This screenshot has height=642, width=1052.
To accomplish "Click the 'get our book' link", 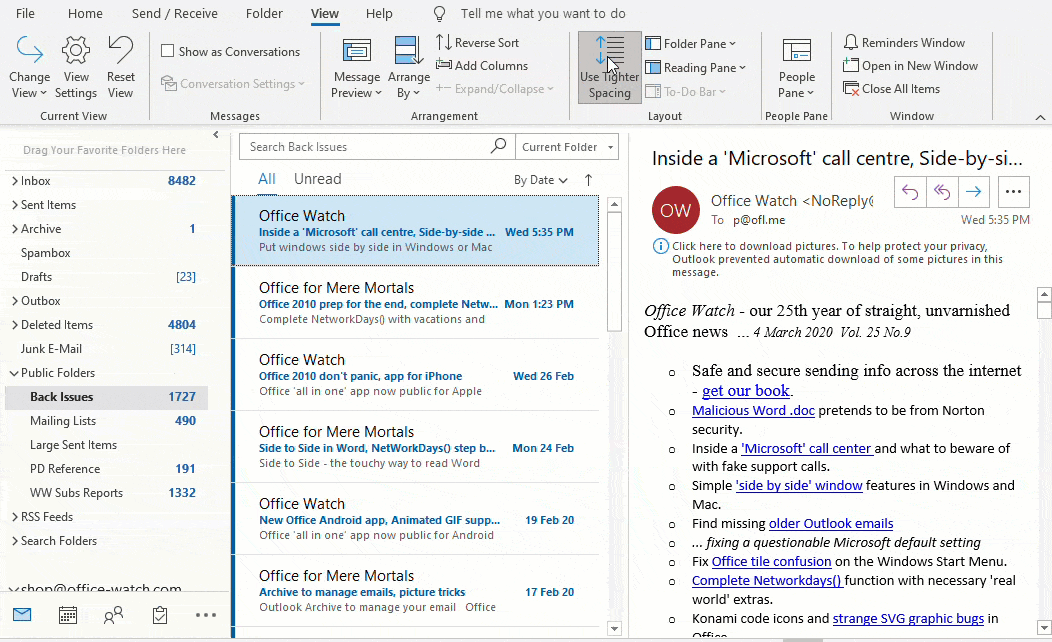I will pyautogui.click(x=745, y=391).
